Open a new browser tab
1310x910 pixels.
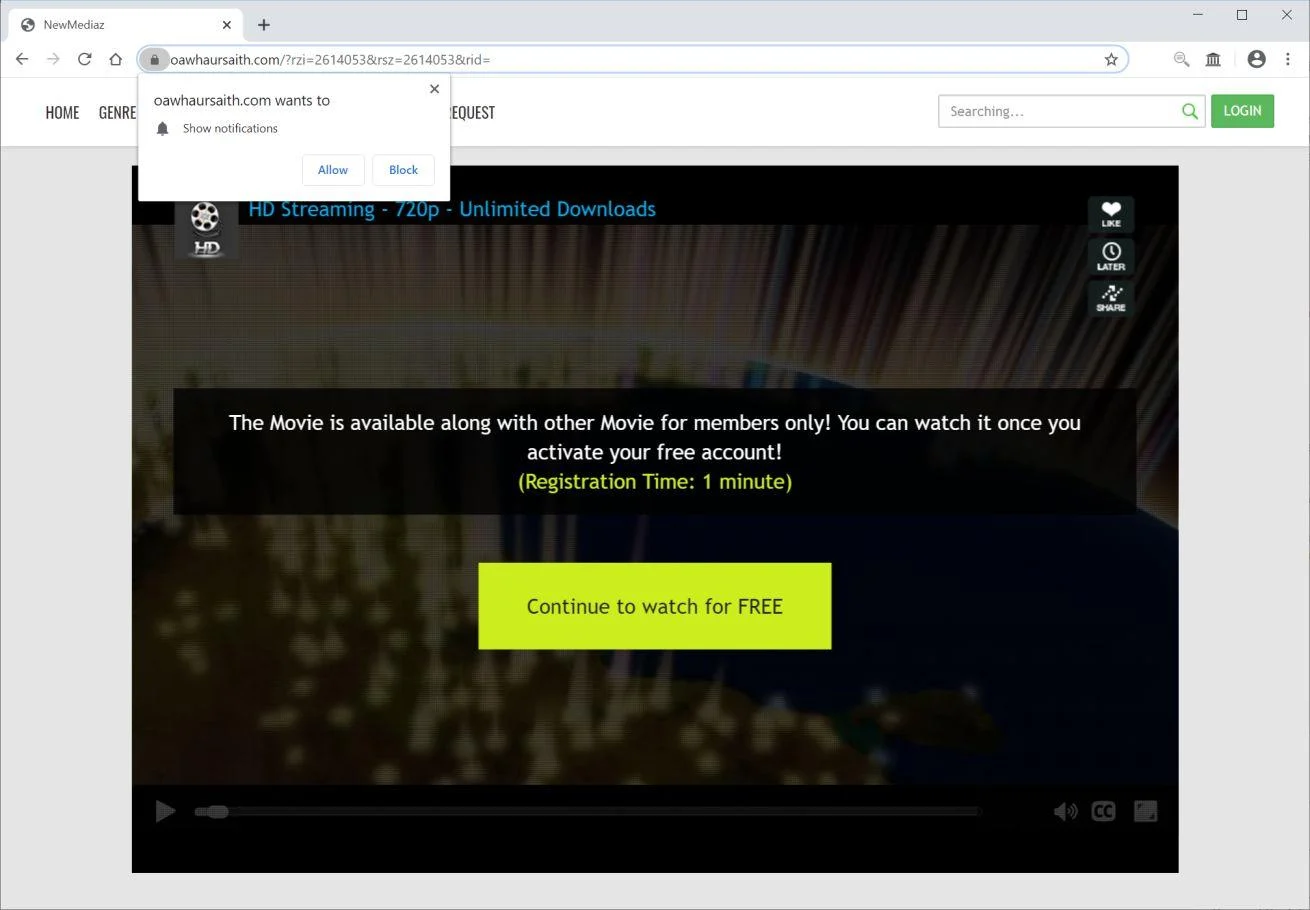(264, 25)
